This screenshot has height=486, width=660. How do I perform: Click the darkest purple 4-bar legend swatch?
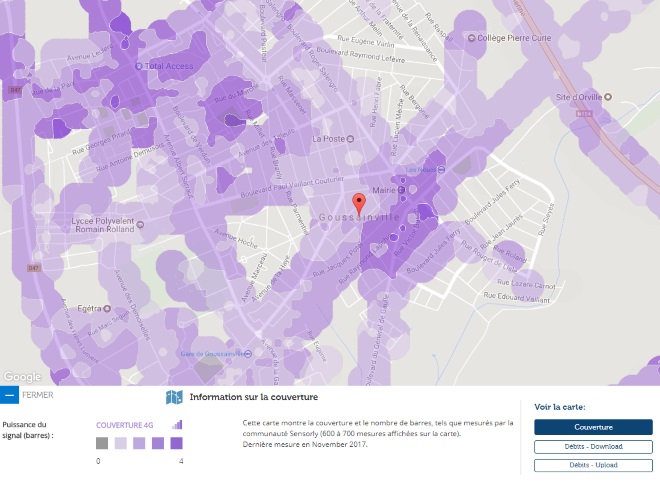pos(176,443)
